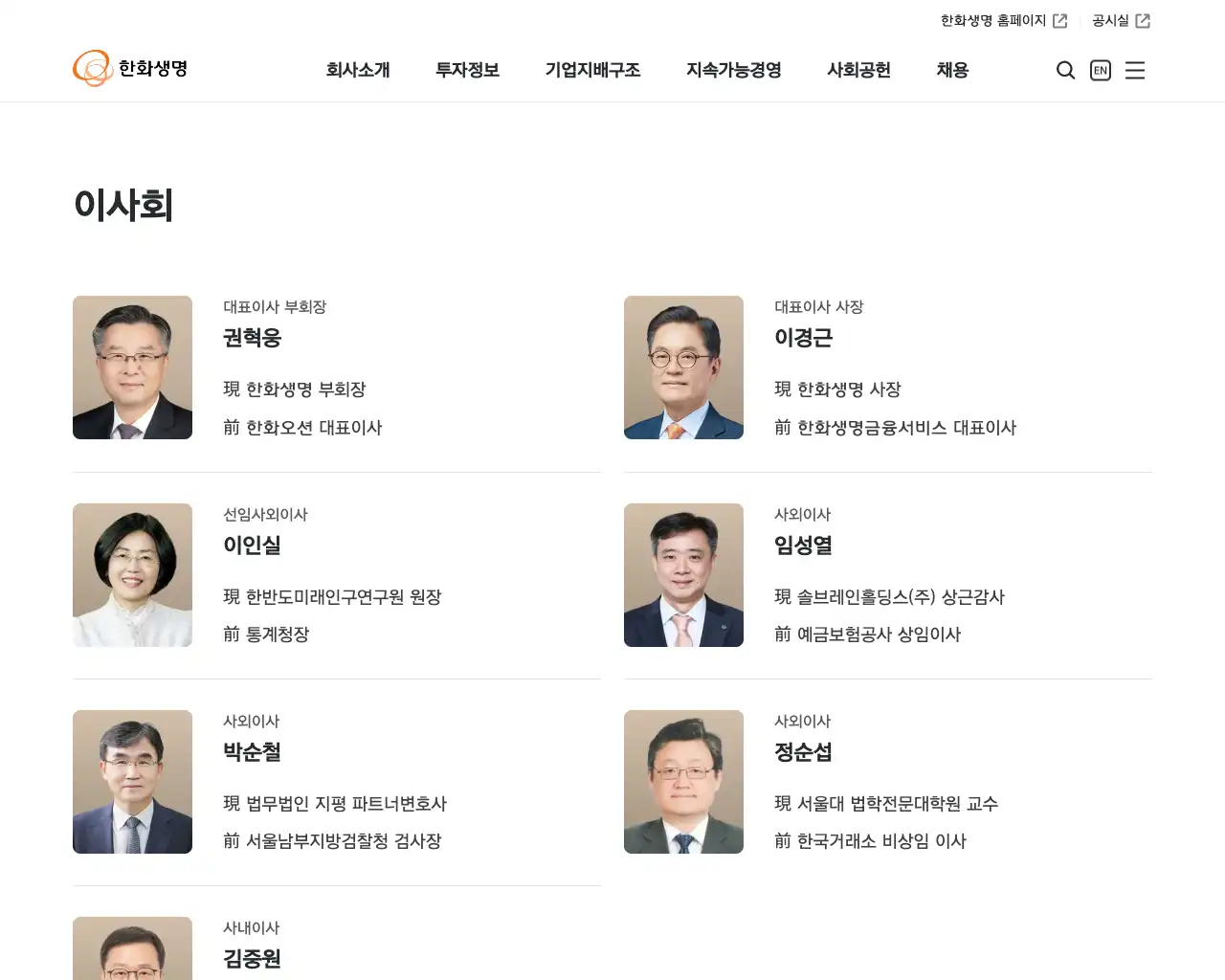Open the 공시실 link

1110,21
